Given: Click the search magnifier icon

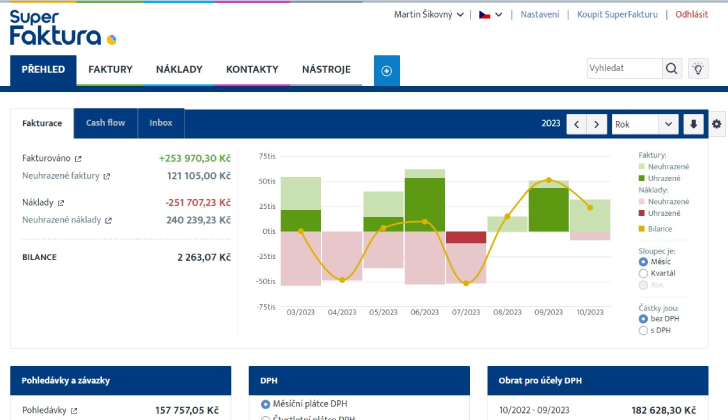Looking at the screenshot, I should (x=672, y=68).
